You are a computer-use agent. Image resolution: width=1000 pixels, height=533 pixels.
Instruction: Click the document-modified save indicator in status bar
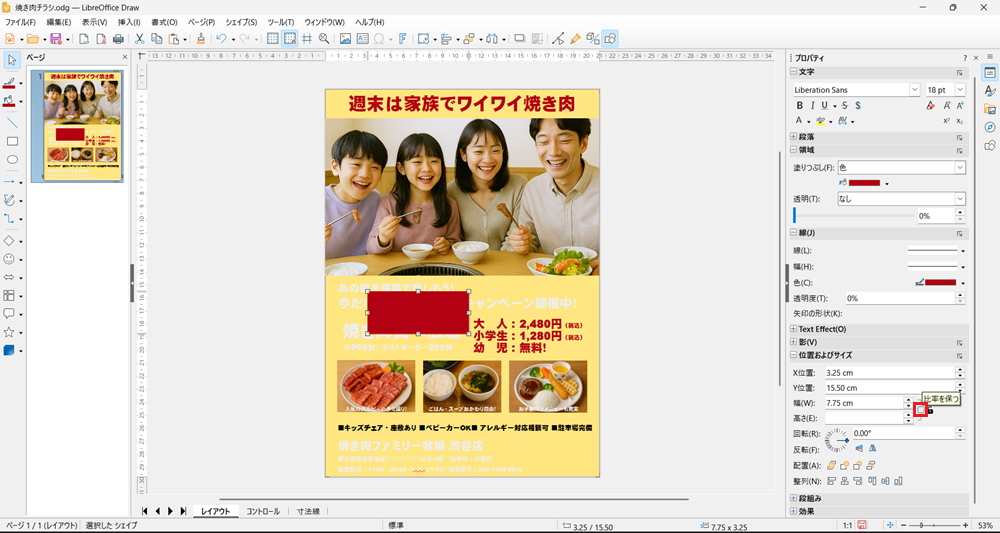[x=862, y=525]
